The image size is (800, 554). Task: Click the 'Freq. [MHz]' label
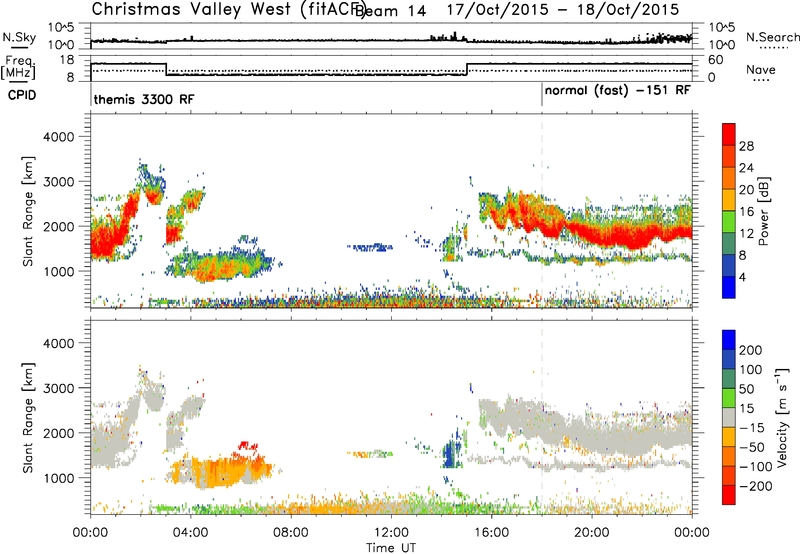pyautogui.click(x=18, y=68)
